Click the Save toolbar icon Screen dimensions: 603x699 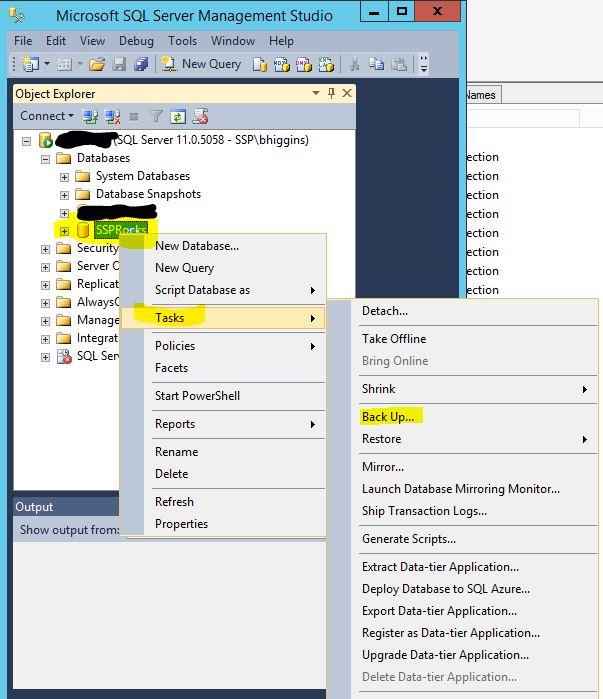119,64
